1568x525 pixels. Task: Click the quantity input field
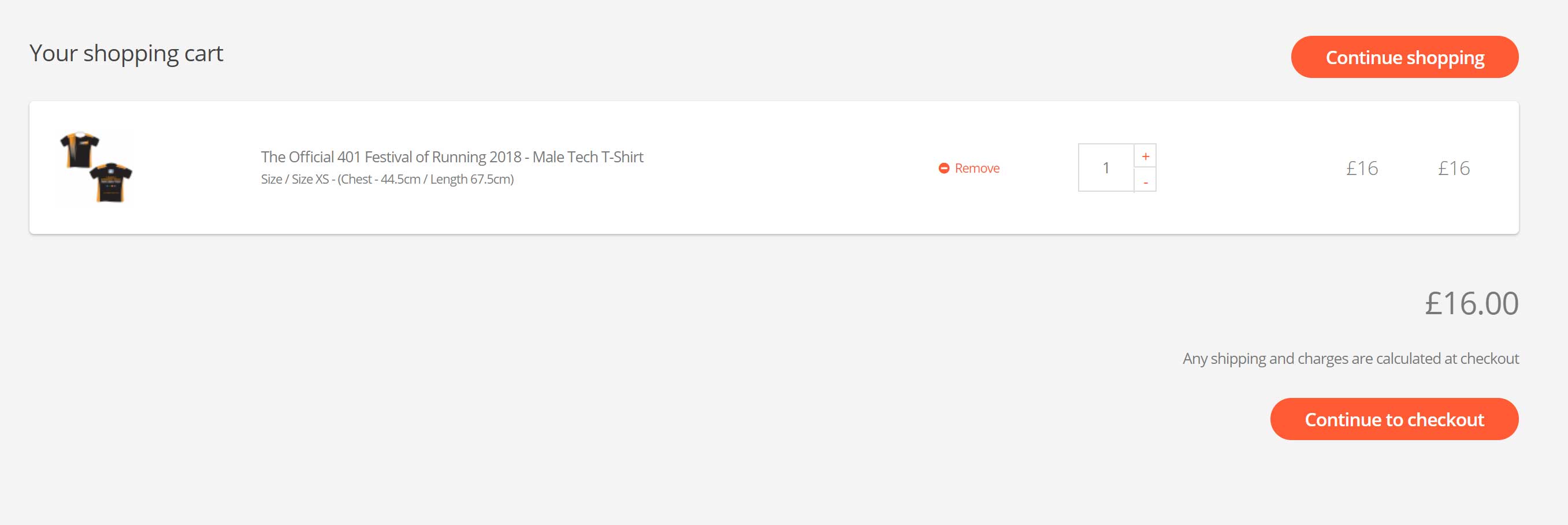point(1105,168)
